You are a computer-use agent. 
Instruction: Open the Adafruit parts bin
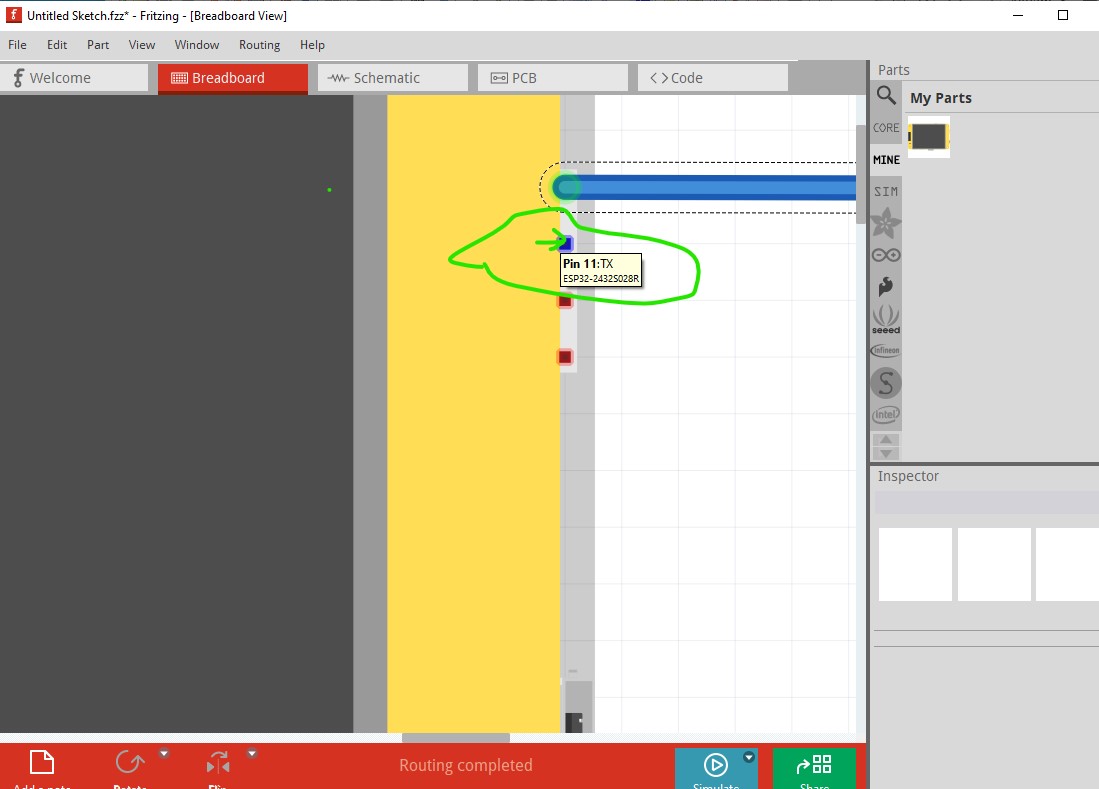(x=886, y=222)
